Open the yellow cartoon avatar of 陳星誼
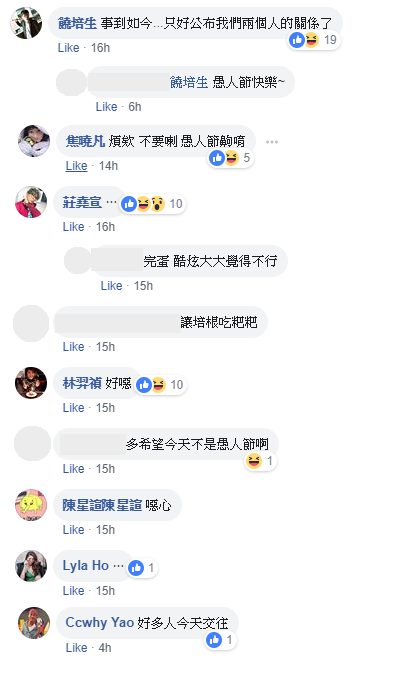This screenshot has width=402, height=683. click(31, 505)
